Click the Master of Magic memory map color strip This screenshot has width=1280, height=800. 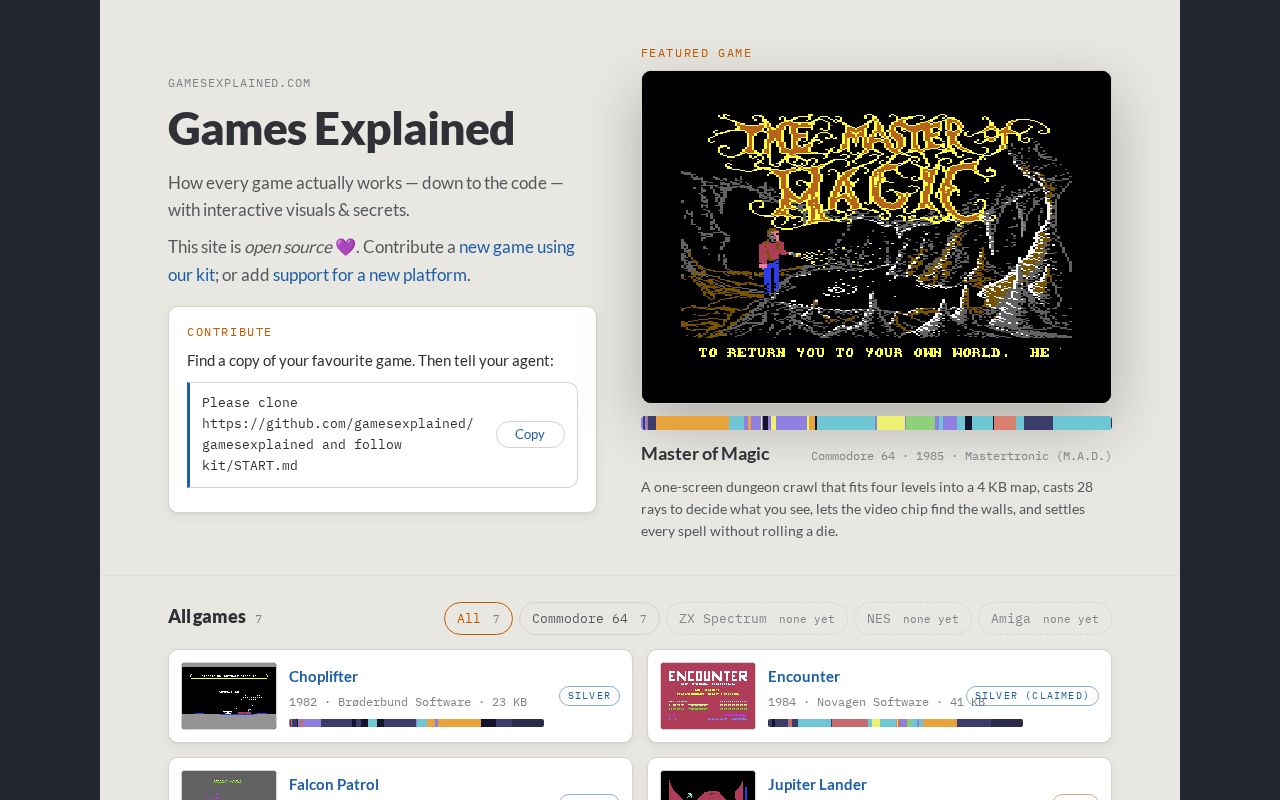click(876, 423)
